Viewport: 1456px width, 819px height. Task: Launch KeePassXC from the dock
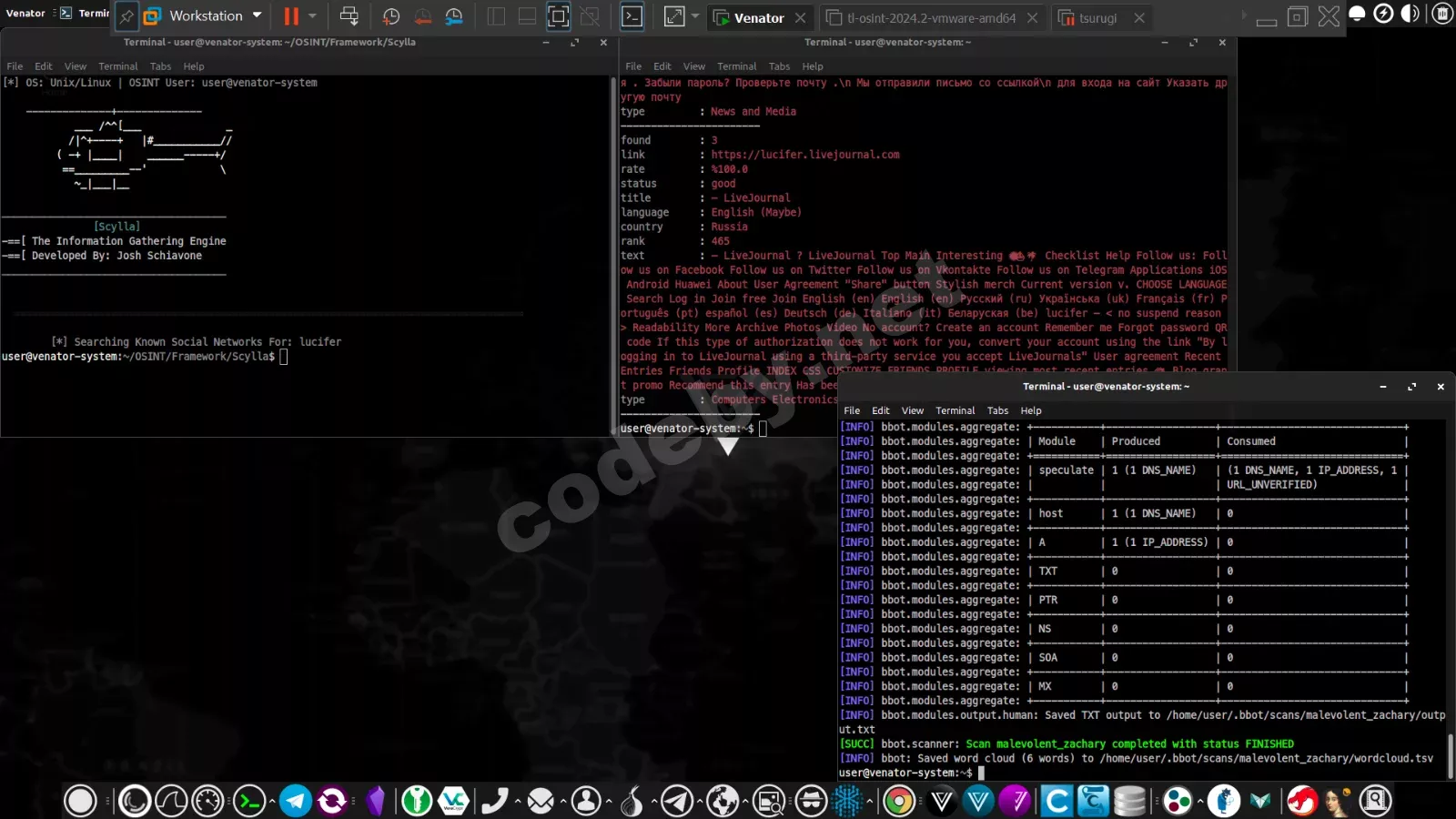(416, 801)
